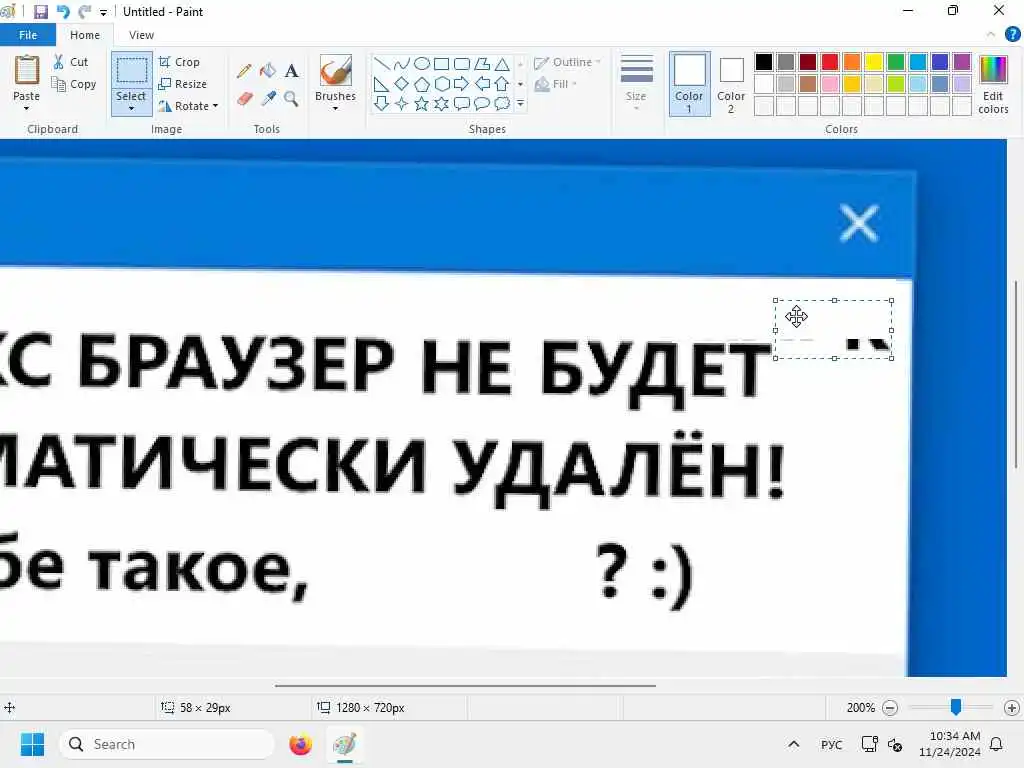
Task: Choose the Five-point star shape
Action: (x=422, y=103)
